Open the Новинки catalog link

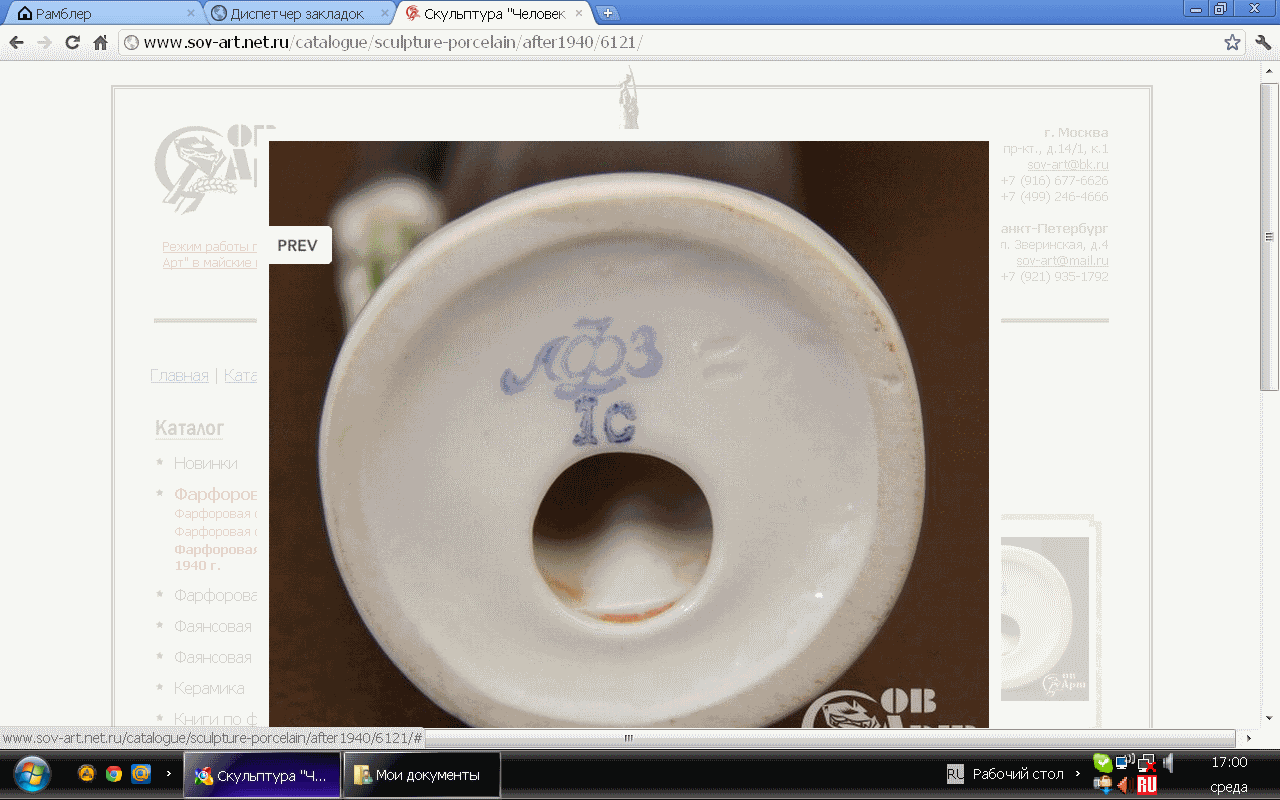click(x=205, y=463)
